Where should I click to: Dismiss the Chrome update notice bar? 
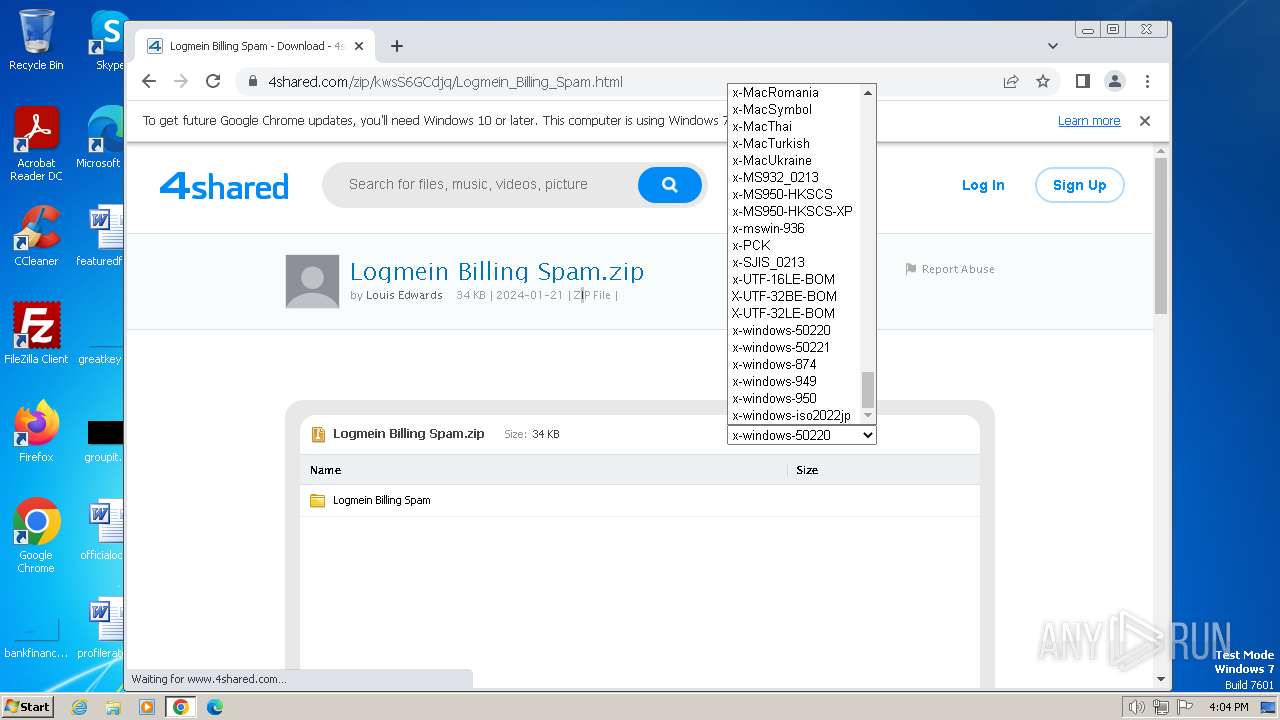tap(1145, 121)
